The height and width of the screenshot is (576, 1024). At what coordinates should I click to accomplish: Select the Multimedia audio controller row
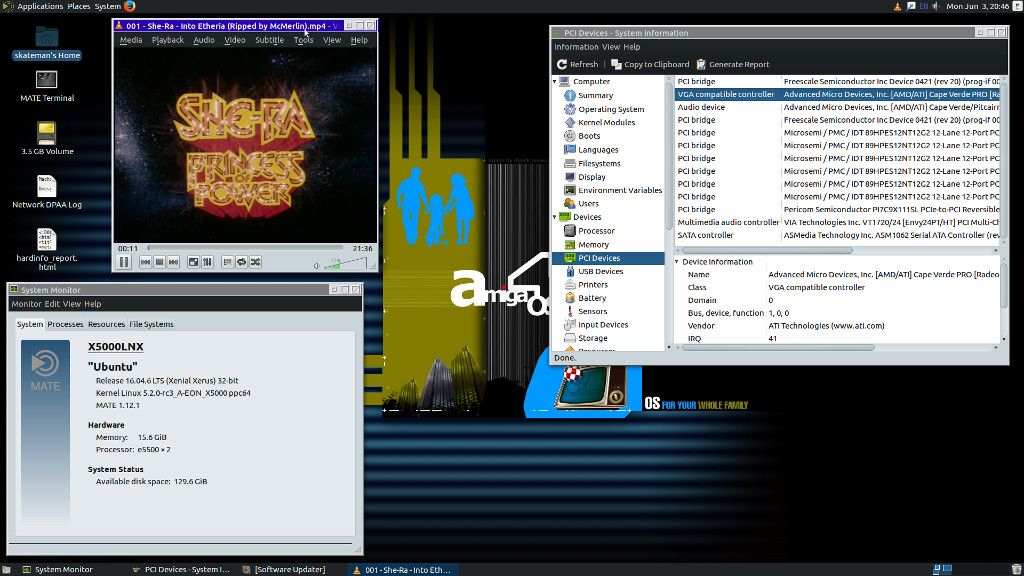(837, 222)
